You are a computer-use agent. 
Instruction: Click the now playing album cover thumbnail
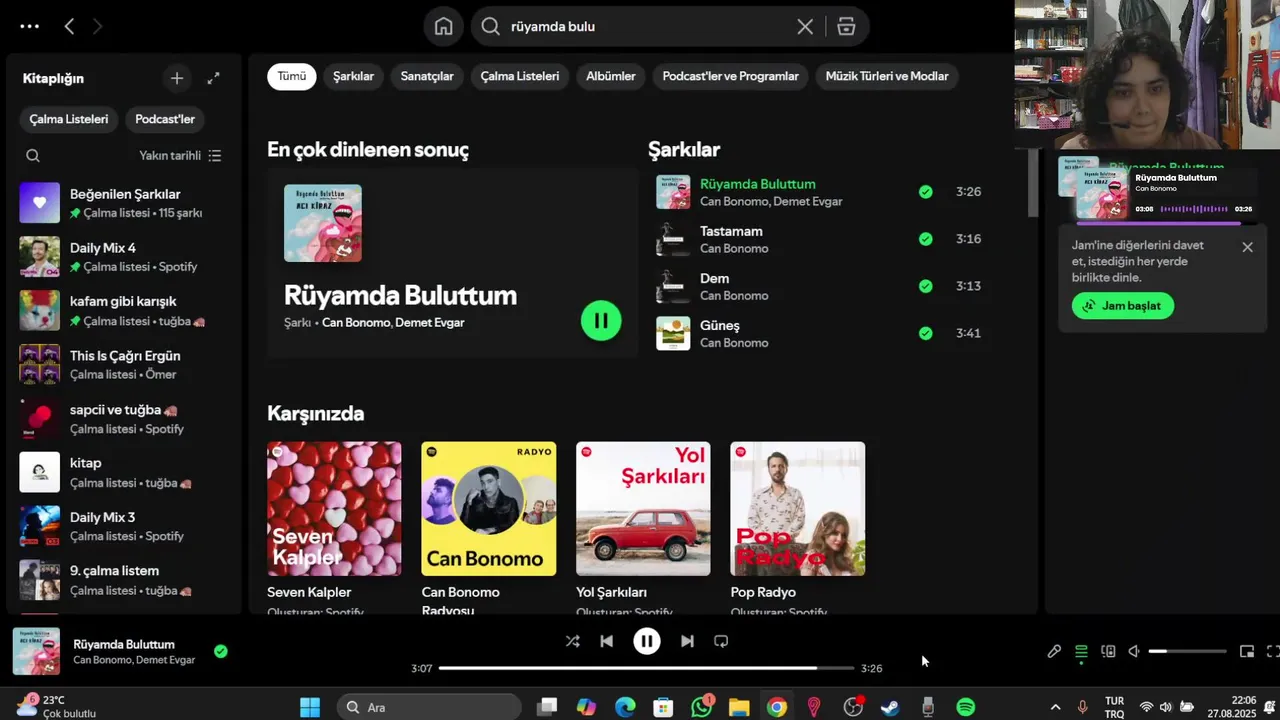pyautogui.click(x=36, y=651)
